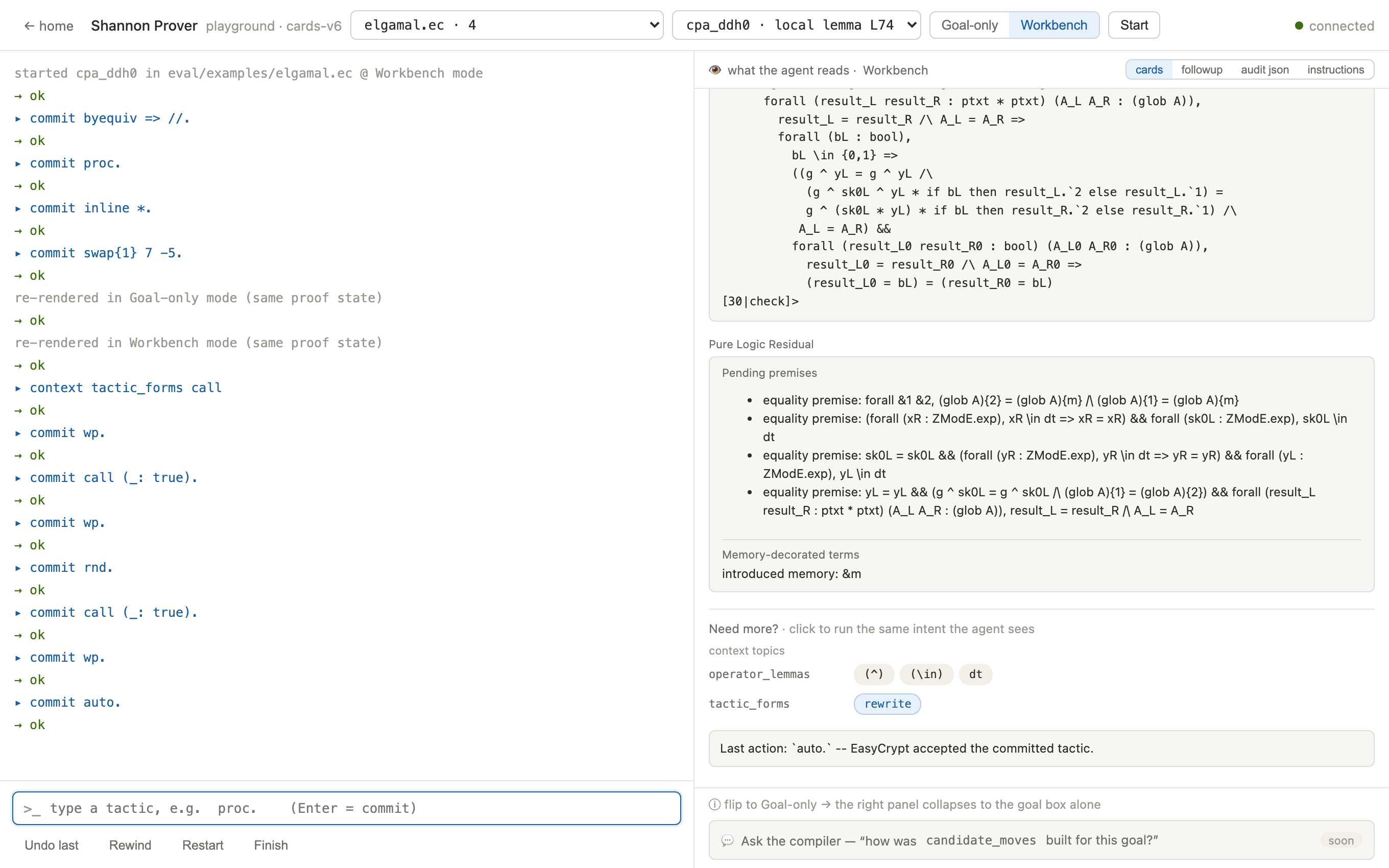Select the (\in) operator lemma chip

coord(926,674)
